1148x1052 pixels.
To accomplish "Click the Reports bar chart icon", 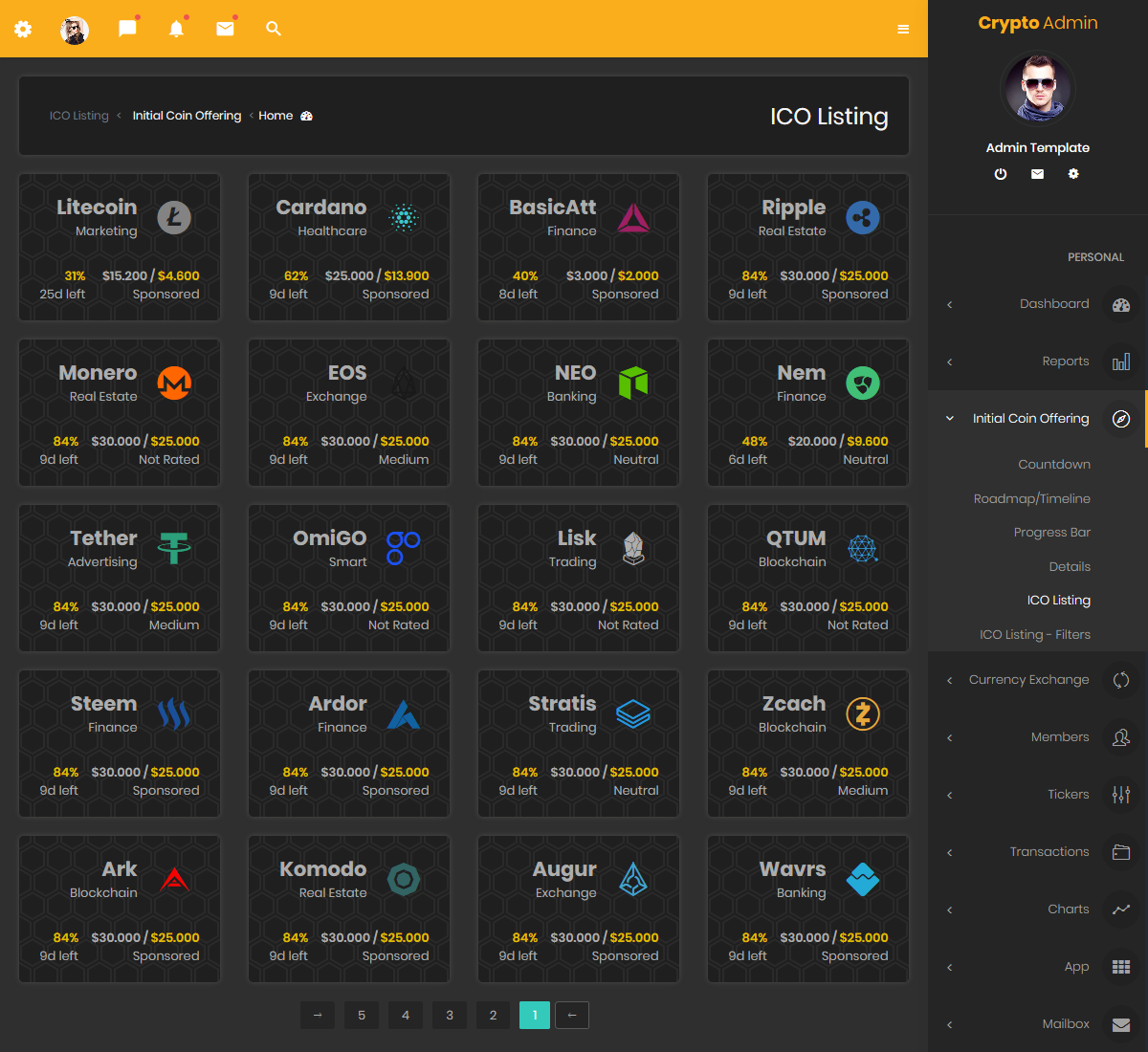I will point(1121,362).
